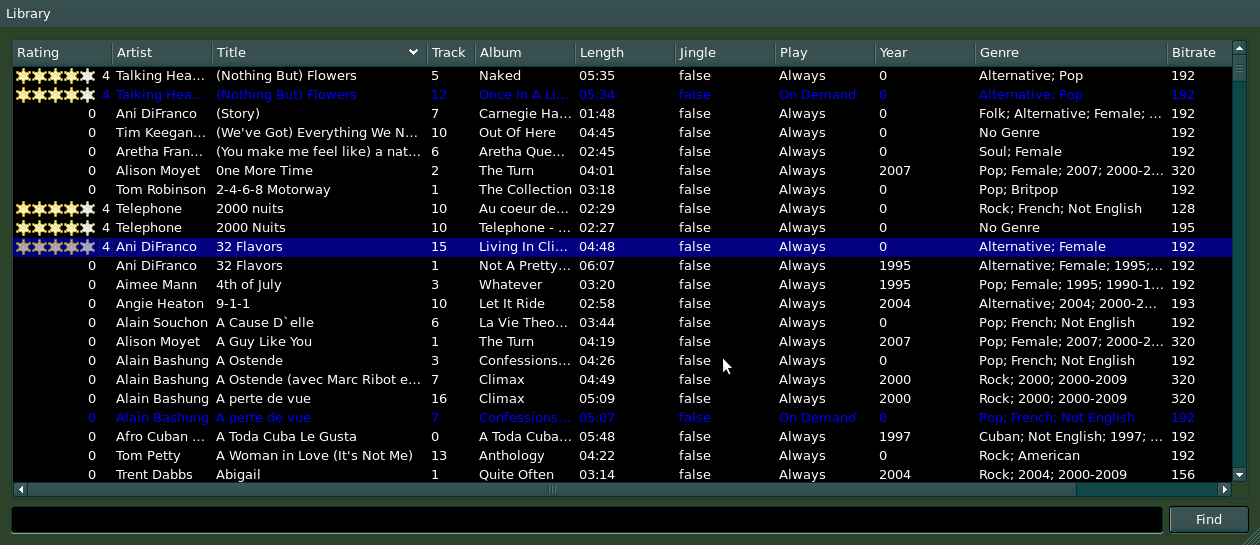Toggle sort arrow in Title header
Image resolution: width=1260 pixels, height=545 pixels.
(413, 53)
